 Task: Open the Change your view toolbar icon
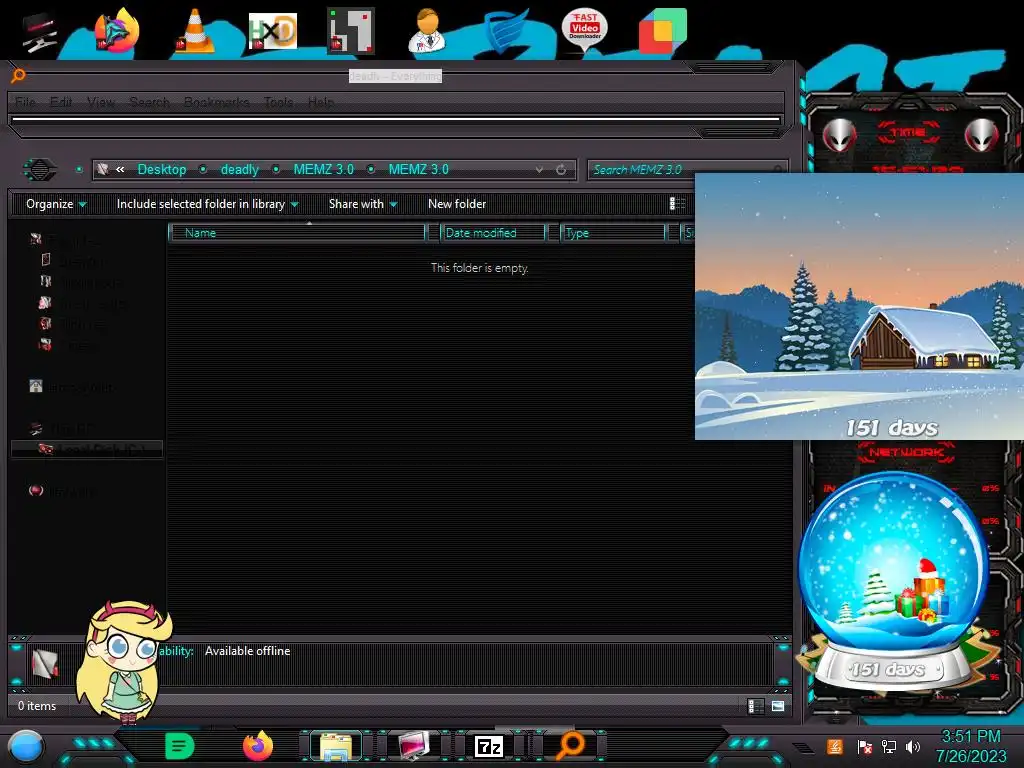tap(677, 204)
